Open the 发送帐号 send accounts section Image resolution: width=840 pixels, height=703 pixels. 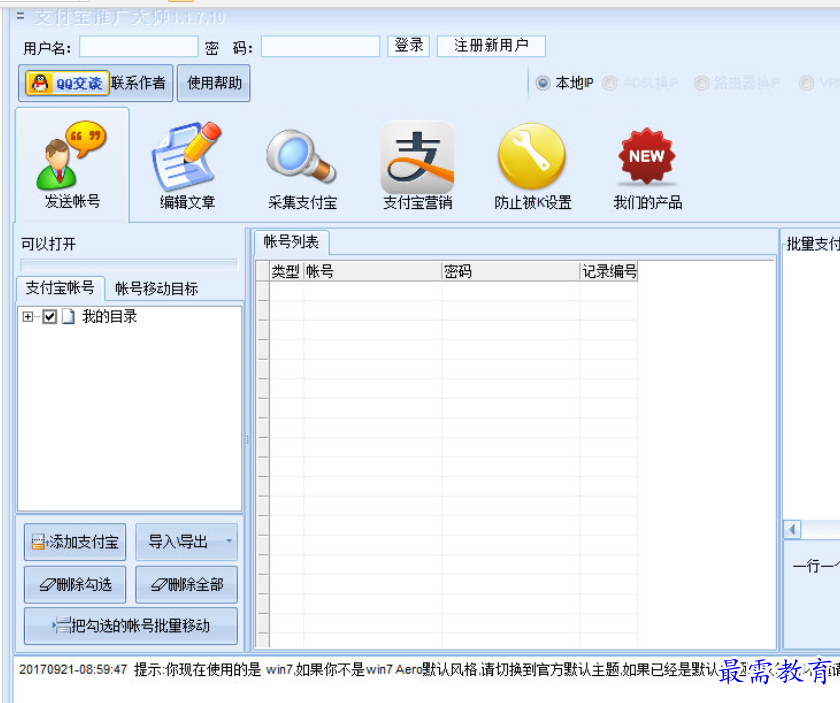(x=72, y=164)
